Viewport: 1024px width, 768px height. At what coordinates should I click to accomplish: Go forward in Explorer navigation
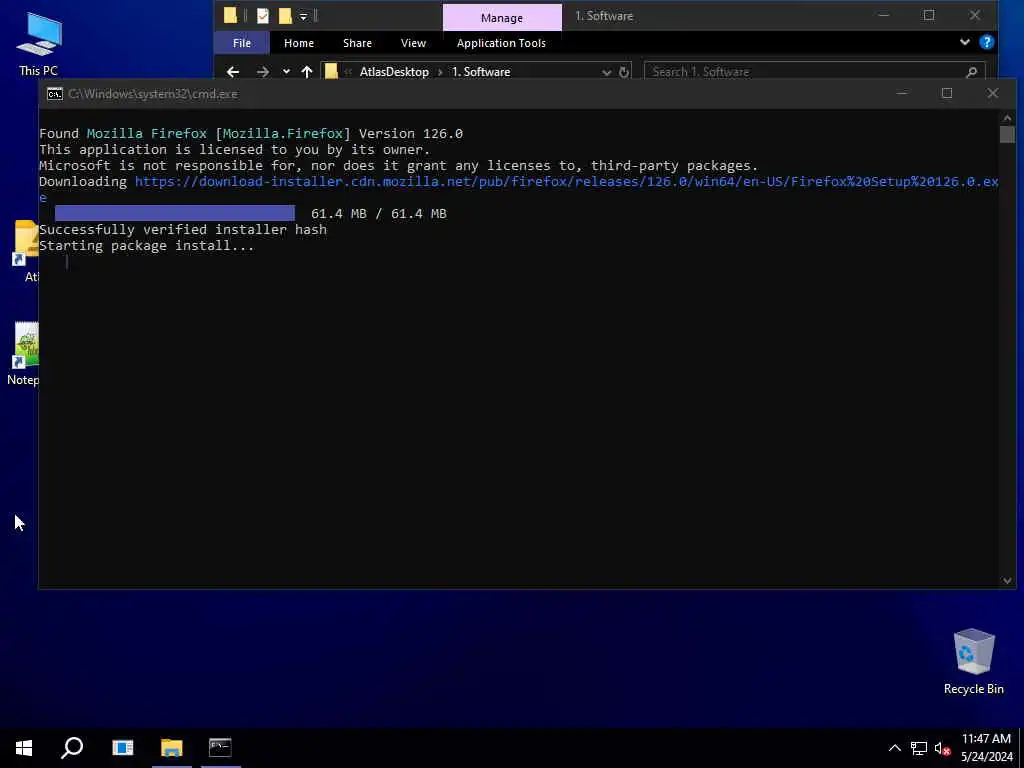click(263, 72)
